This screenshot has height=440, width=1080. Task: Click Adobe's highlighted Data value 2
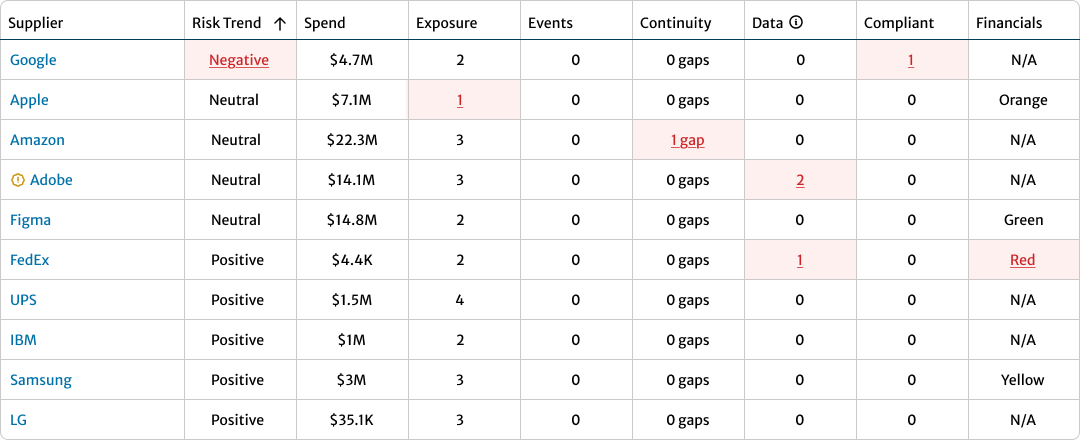(800, 180)
